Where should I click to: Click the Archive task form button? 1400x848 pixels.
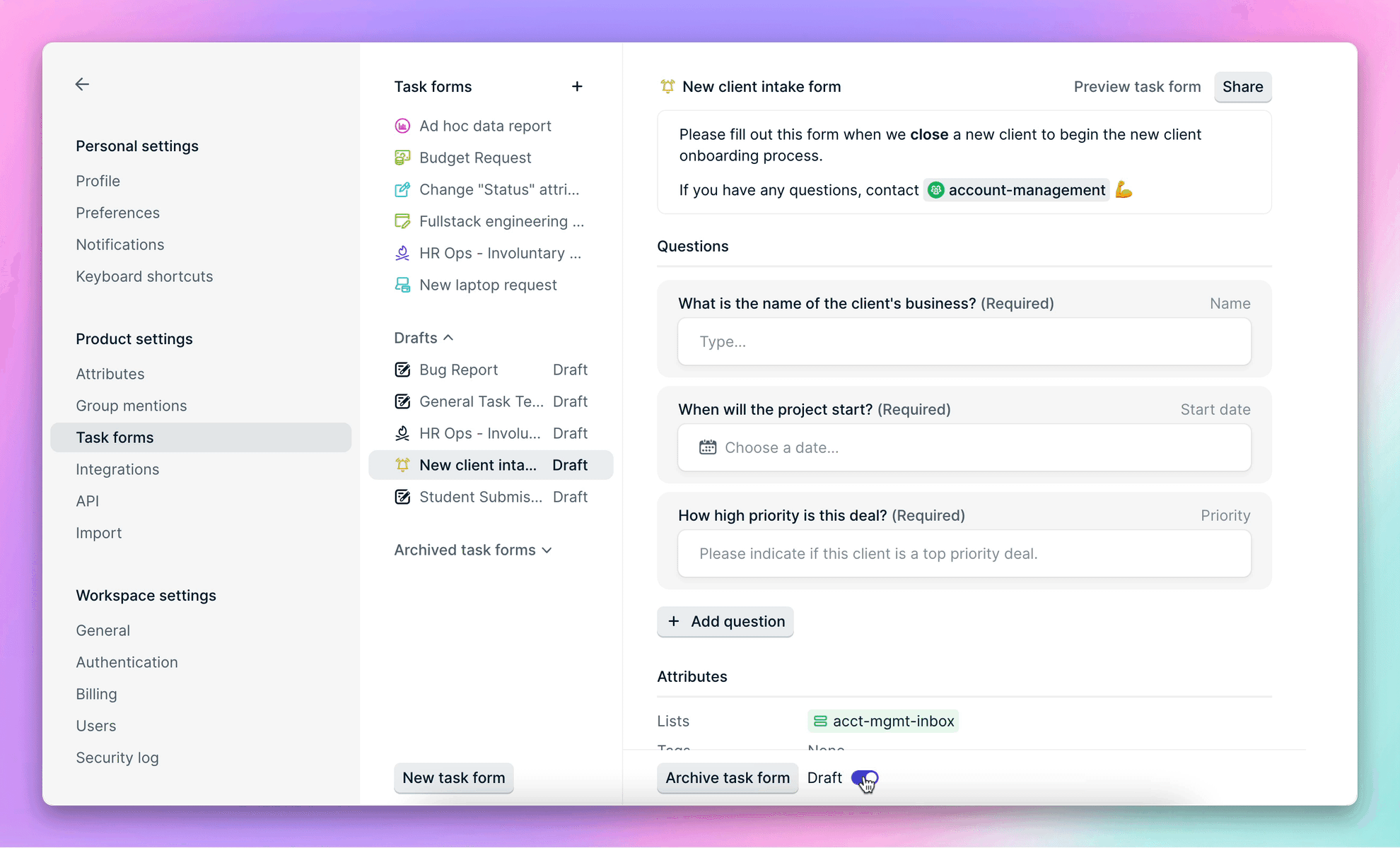(728, 777)
